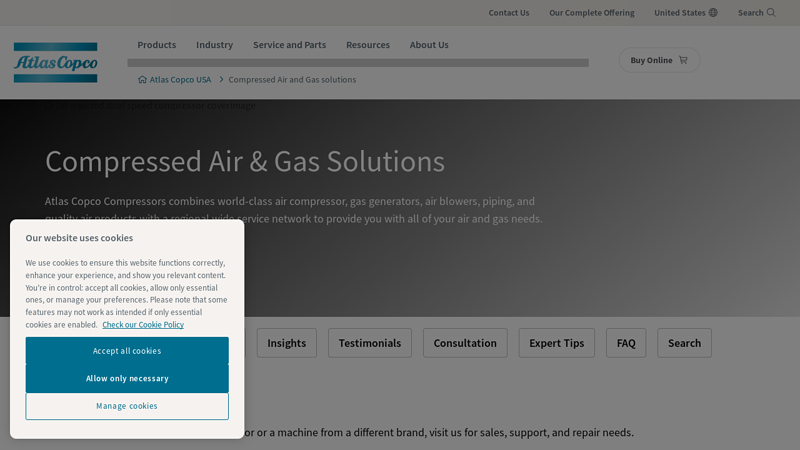Click the Atlas Copco logo
The width and height of the screenshot is (800, 450).
tap(56, 63)
